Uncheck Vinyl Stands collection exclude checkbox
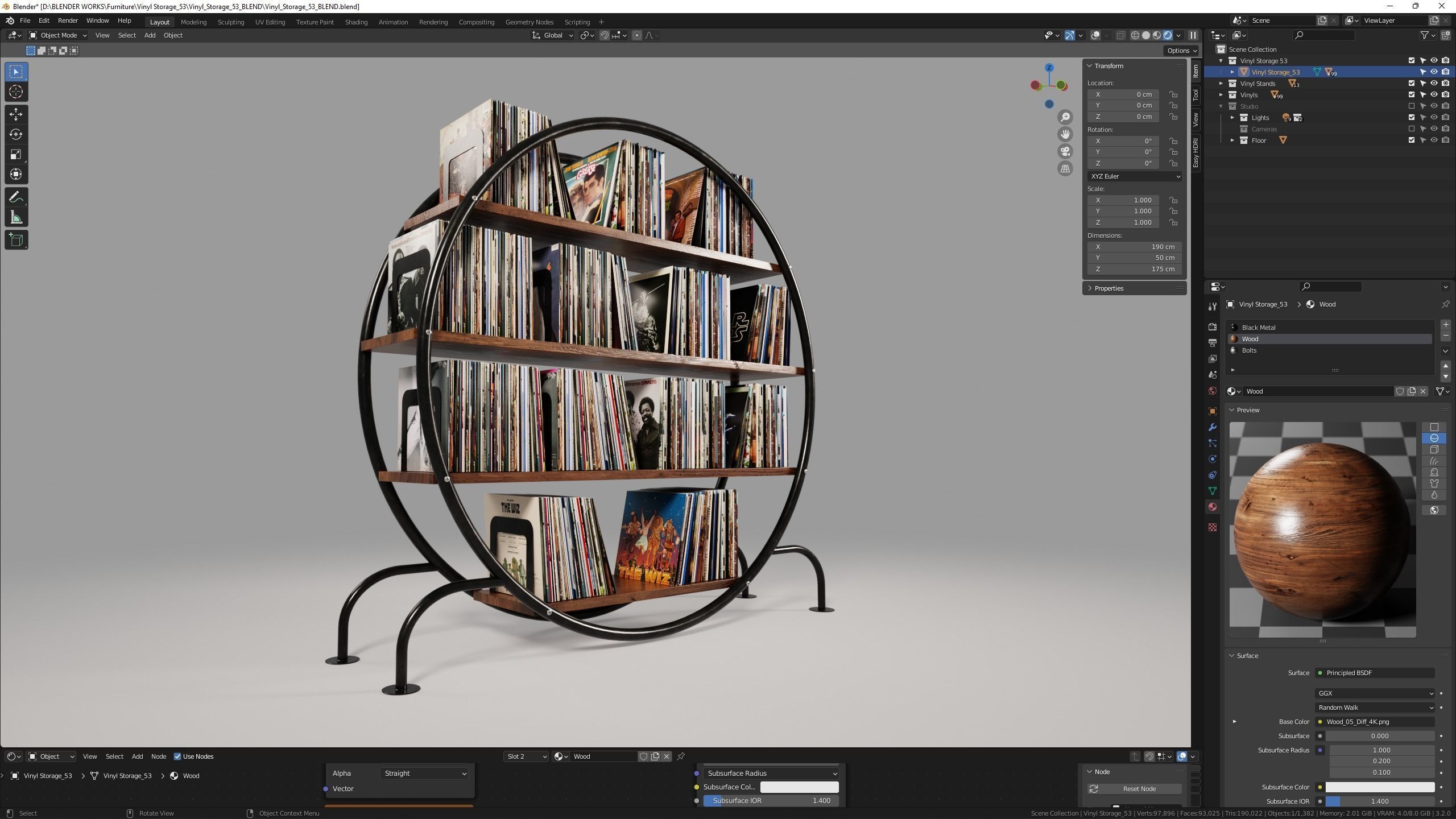This screenshot has width=1456, height=819. pyautogui.click(x=1411, y=84)
